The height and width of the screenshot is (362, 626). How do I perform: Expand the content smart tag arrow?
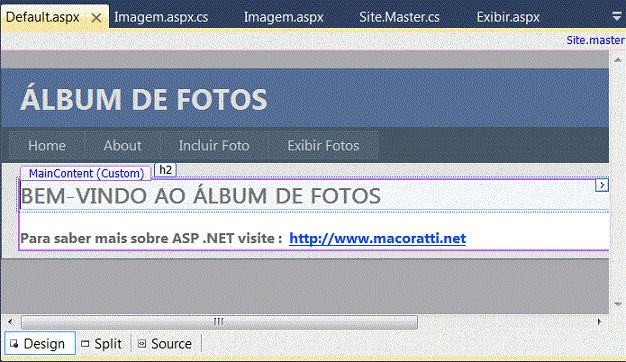pos(602,185)
